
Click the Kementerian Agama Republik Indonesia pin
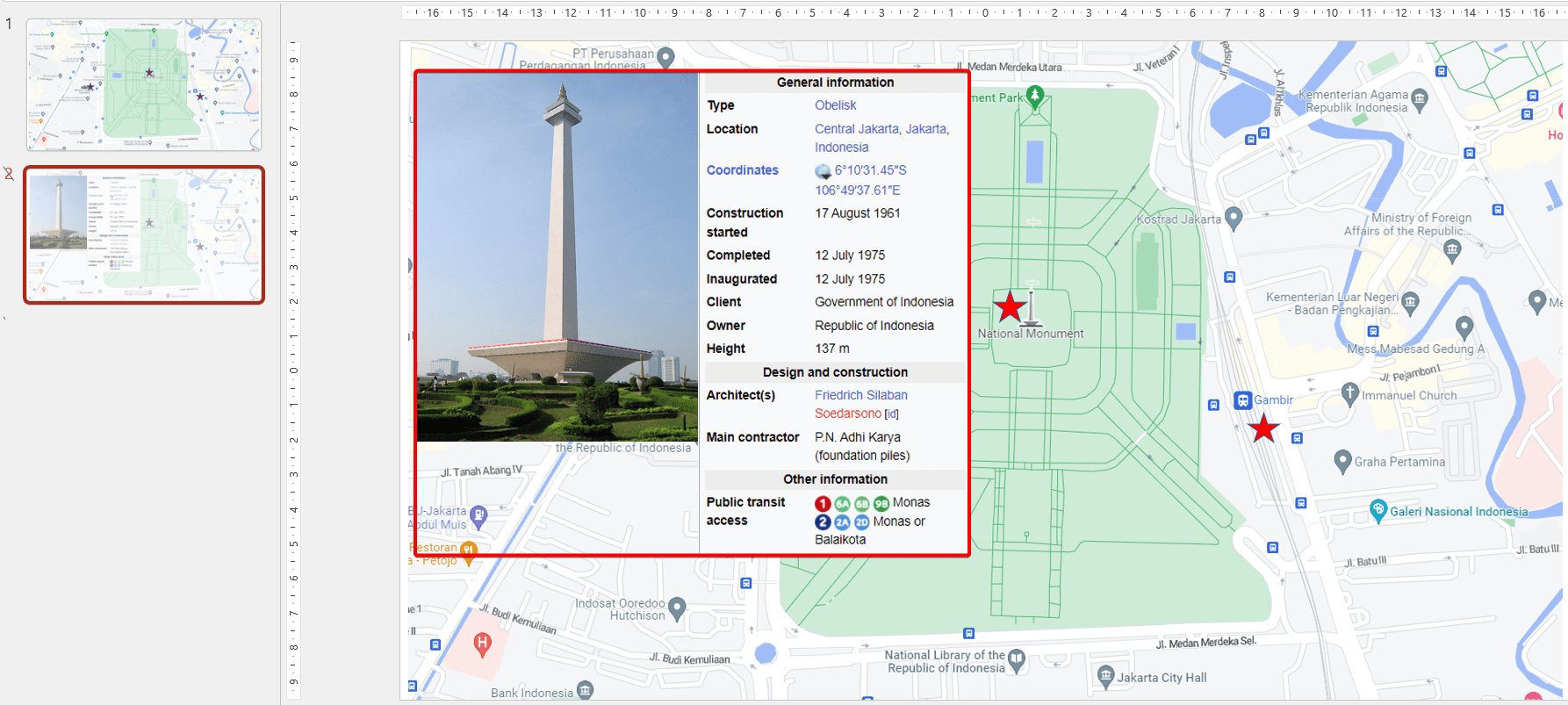[1420, 100]
